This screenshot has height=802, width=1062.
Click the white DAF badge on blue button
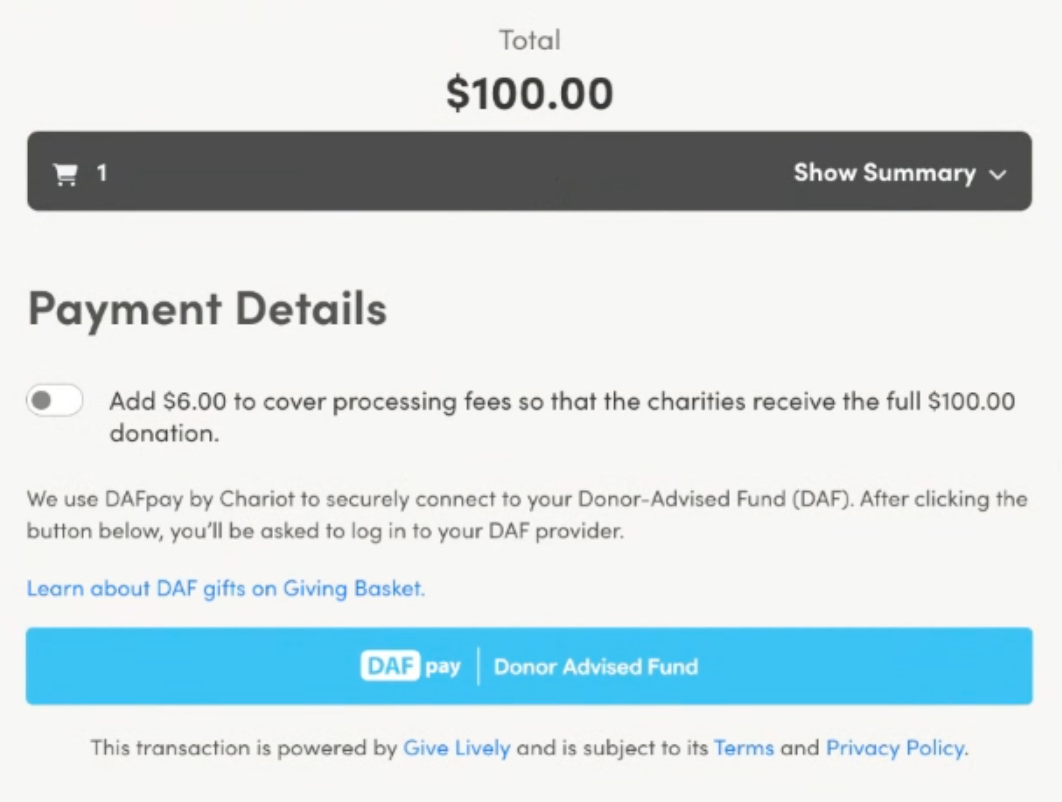click(x=390, y=666)
